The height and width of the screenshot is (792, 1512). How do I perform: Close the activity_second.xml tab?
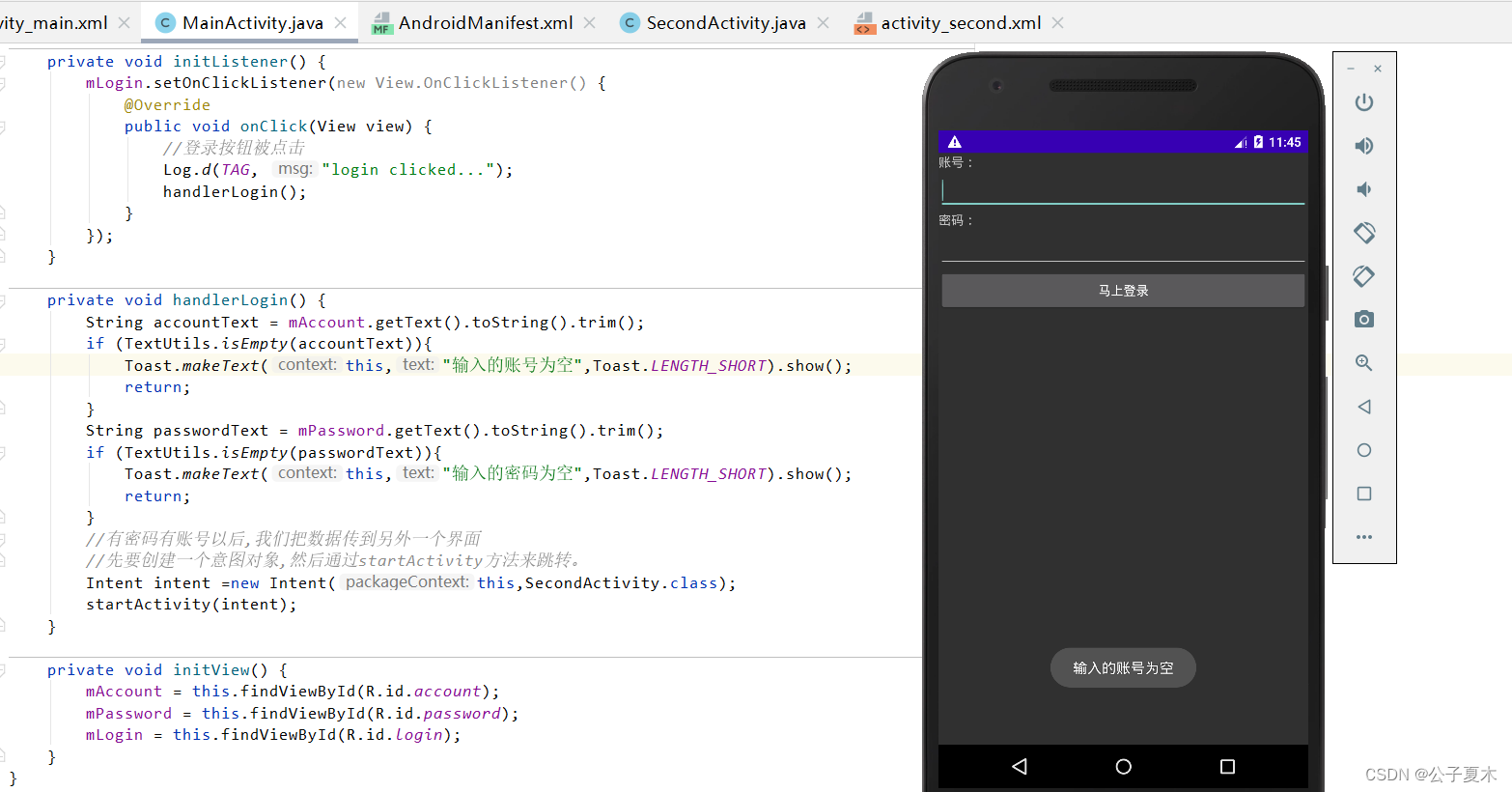point(1057,22)
